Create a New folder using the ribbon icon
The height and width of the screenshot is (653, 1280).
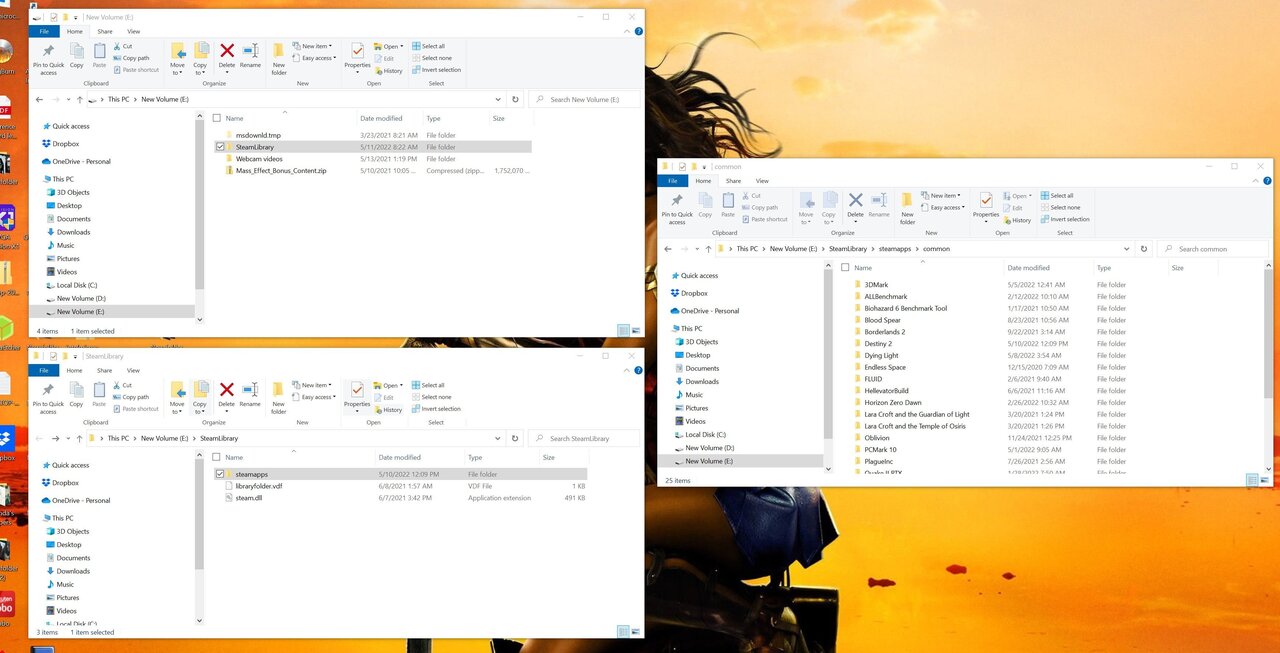(278, 58)
